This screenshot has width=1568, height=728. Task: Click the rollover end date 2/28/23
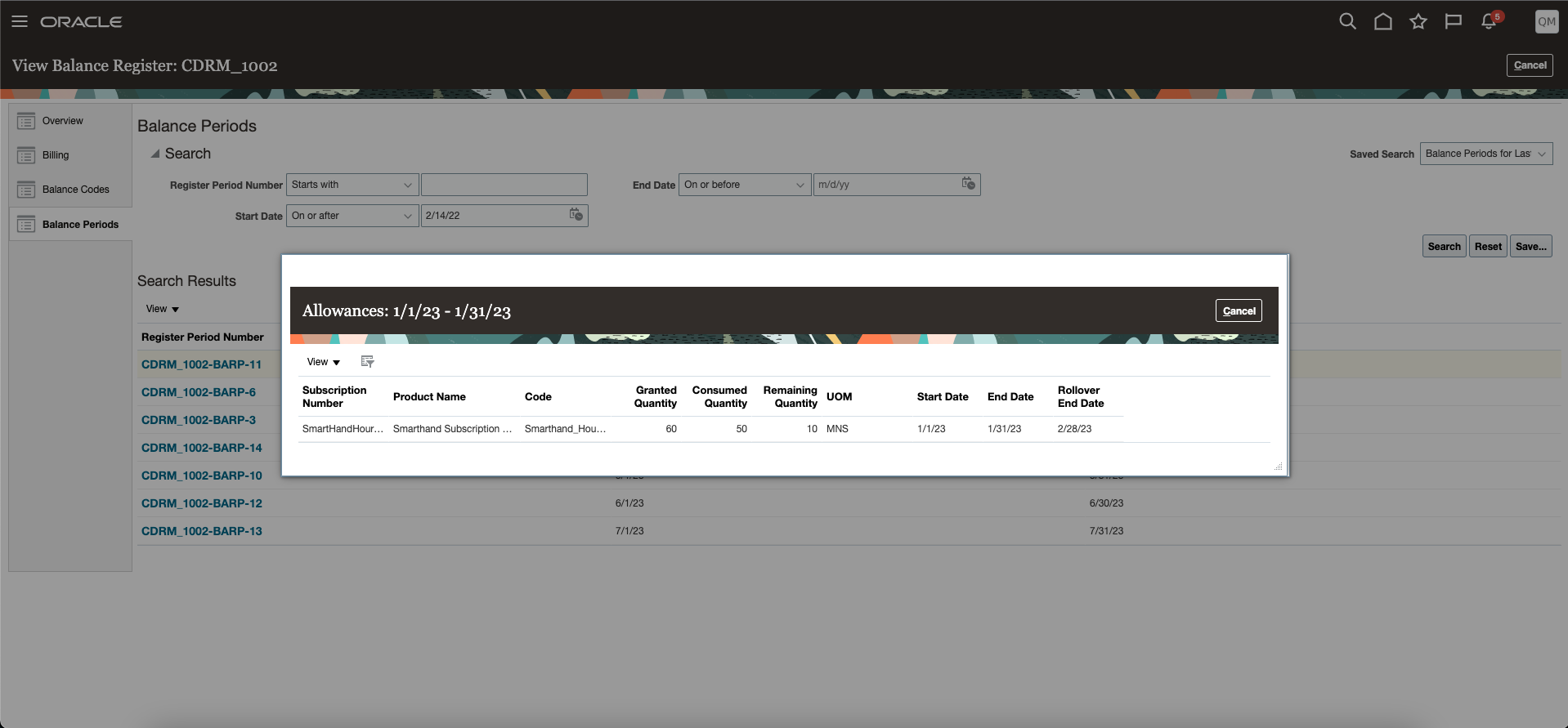(x=1074, y=429)
